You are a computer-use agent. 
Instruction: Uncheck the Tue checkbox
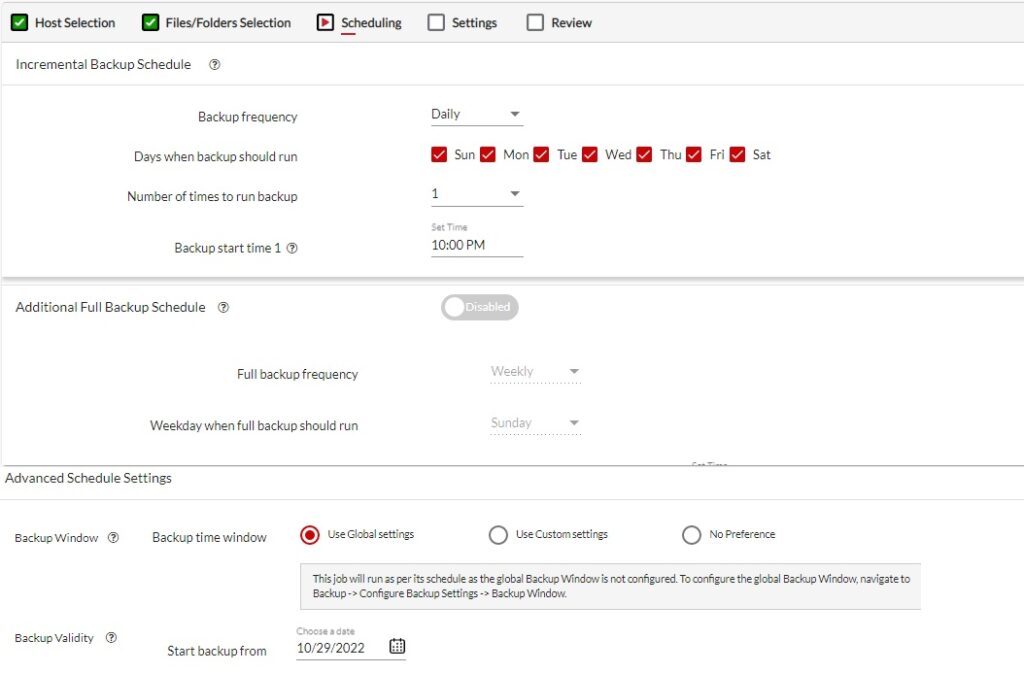(541, 155)
